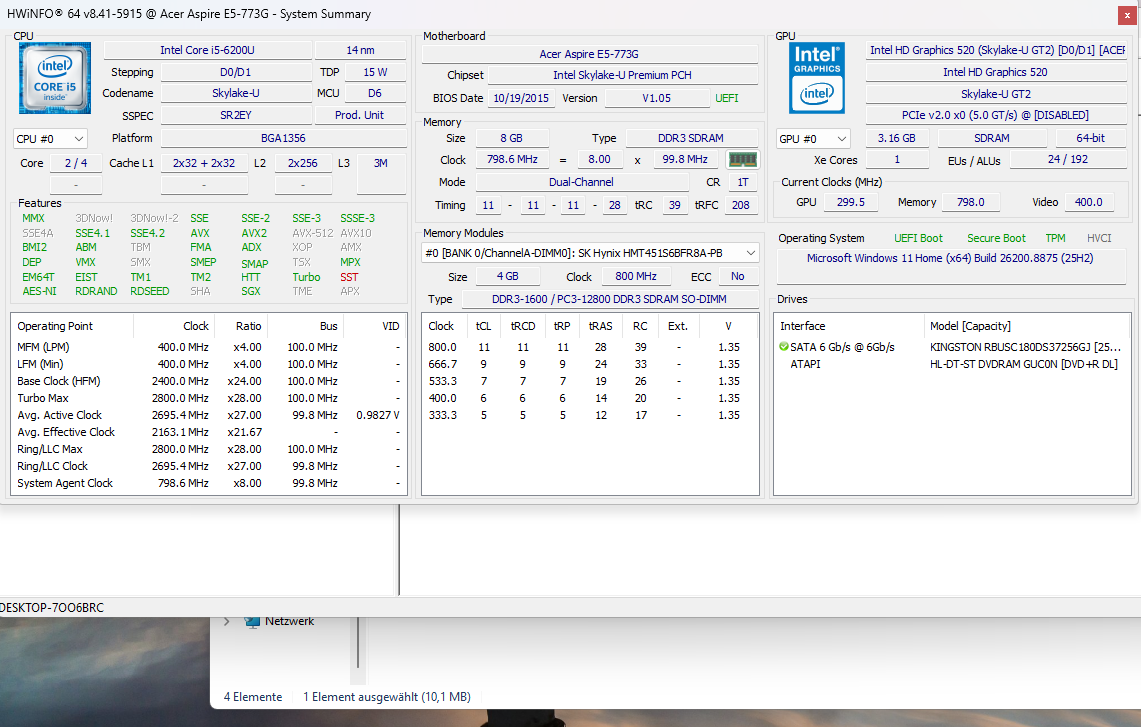Click the SGX feature flag
The width and height of the screenshot is (1141, 727).
pyautogui.click(x=251, y=291)
